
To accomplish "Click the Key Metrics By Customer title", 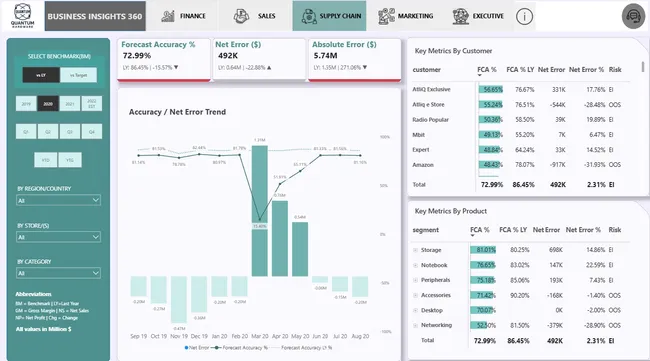I will (x=453, y=51).
